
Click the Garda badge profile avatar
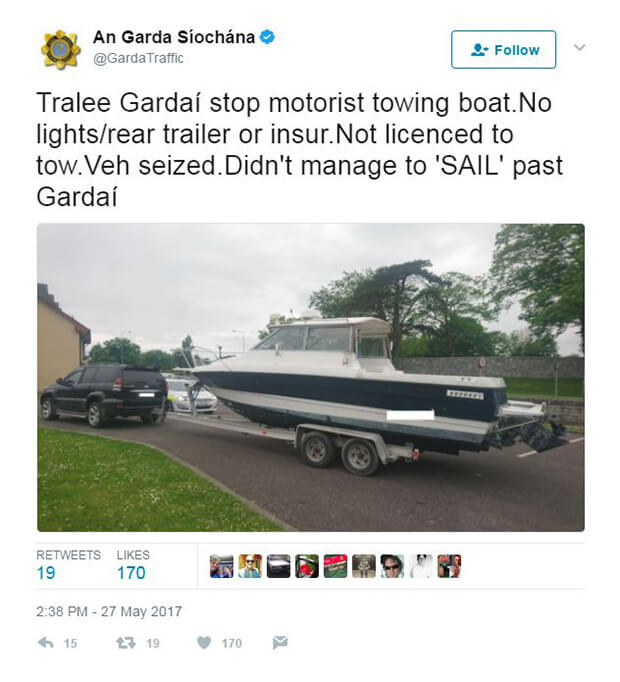(x=61, y=49)
